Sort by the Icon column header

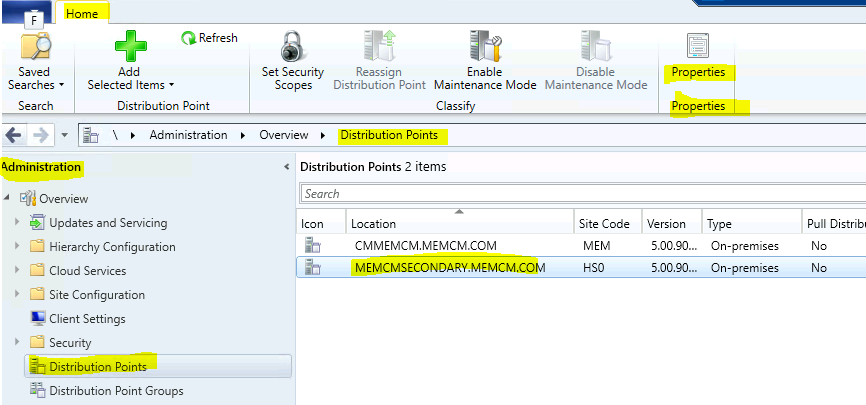coord(321,224)
